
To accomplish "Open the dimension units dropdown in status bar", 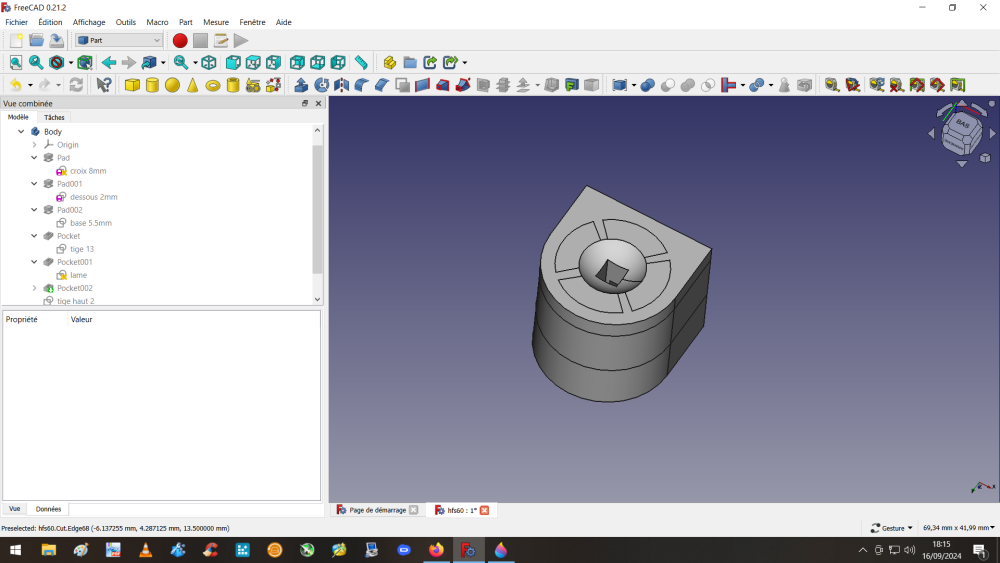I will point(959,527).
